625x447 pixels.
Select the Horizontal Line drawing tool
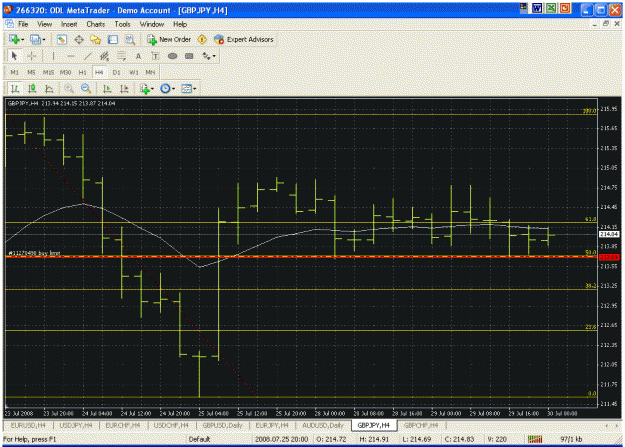(x=71, y=56)
